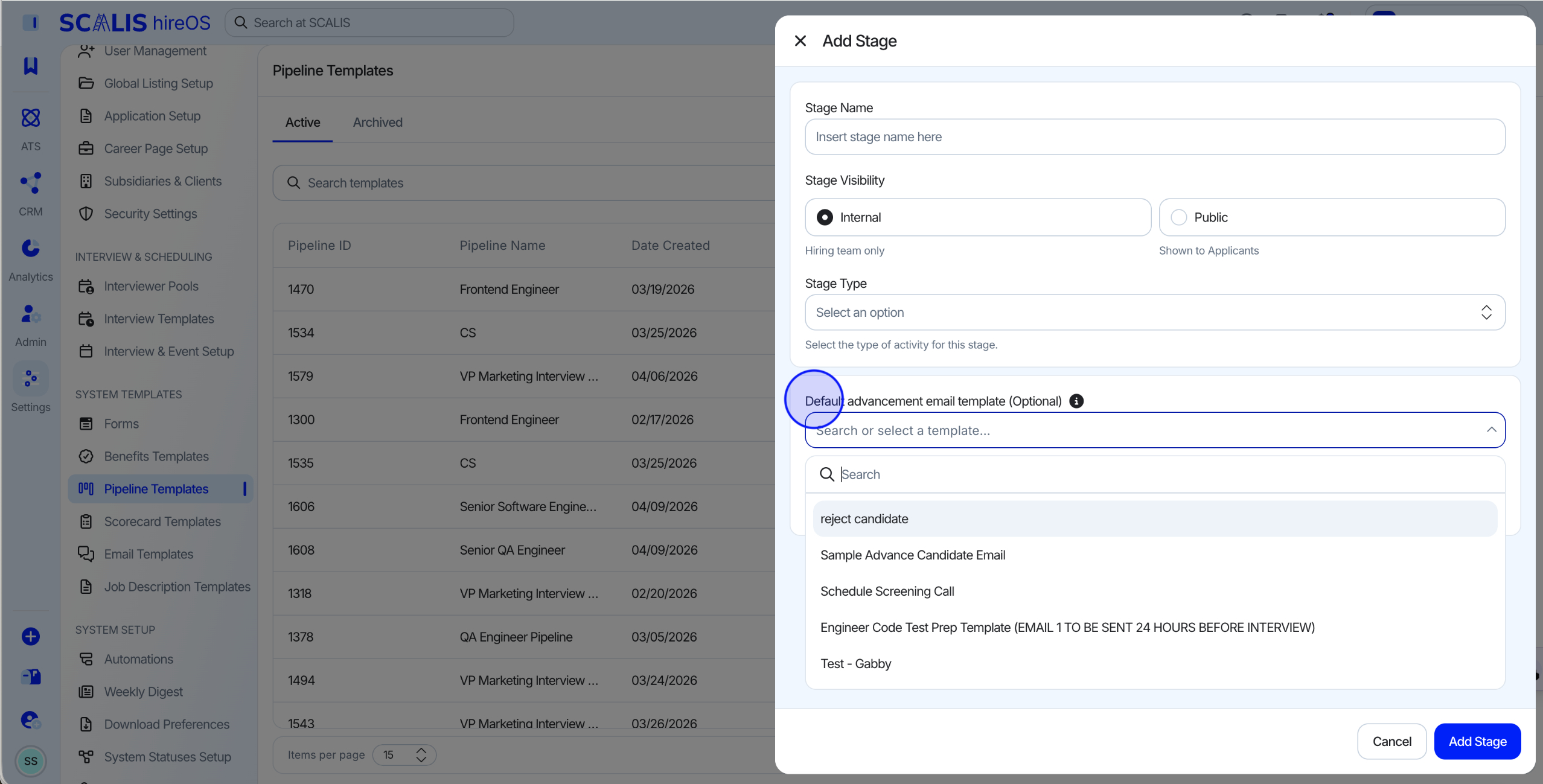Open the Items per page selector
1543x784 pixels.
(x=404, y=755)
